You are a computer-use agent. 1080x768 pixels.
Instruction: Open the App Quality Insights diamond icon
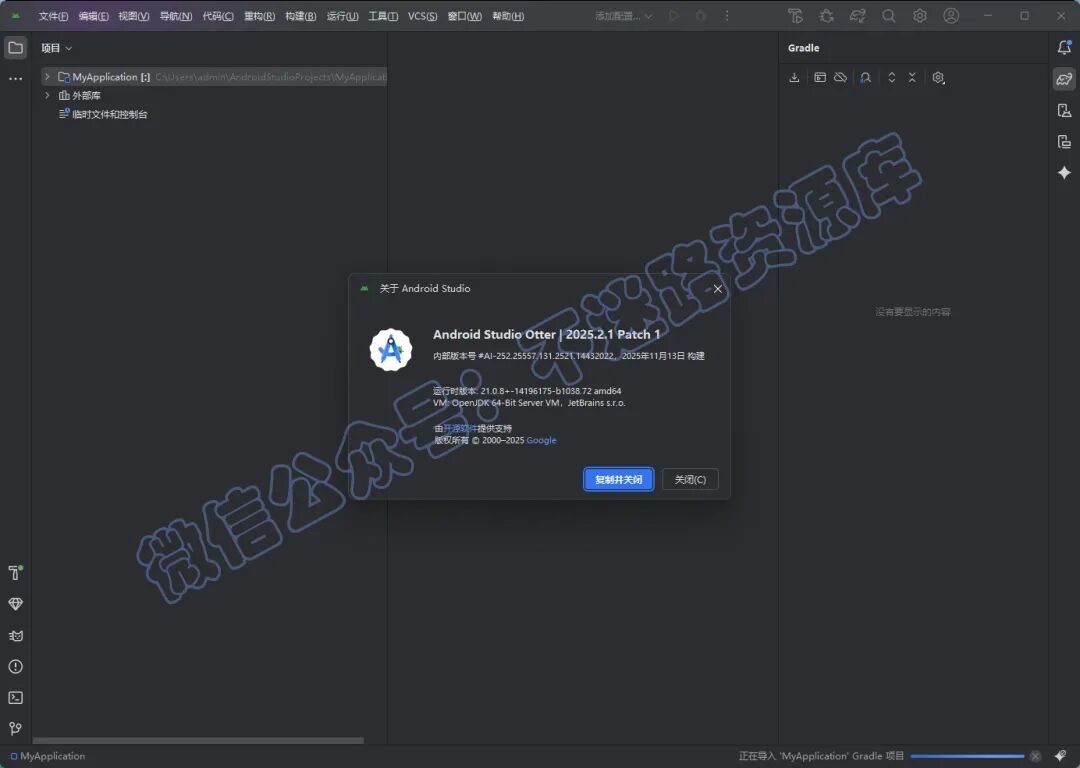[15, 604]
